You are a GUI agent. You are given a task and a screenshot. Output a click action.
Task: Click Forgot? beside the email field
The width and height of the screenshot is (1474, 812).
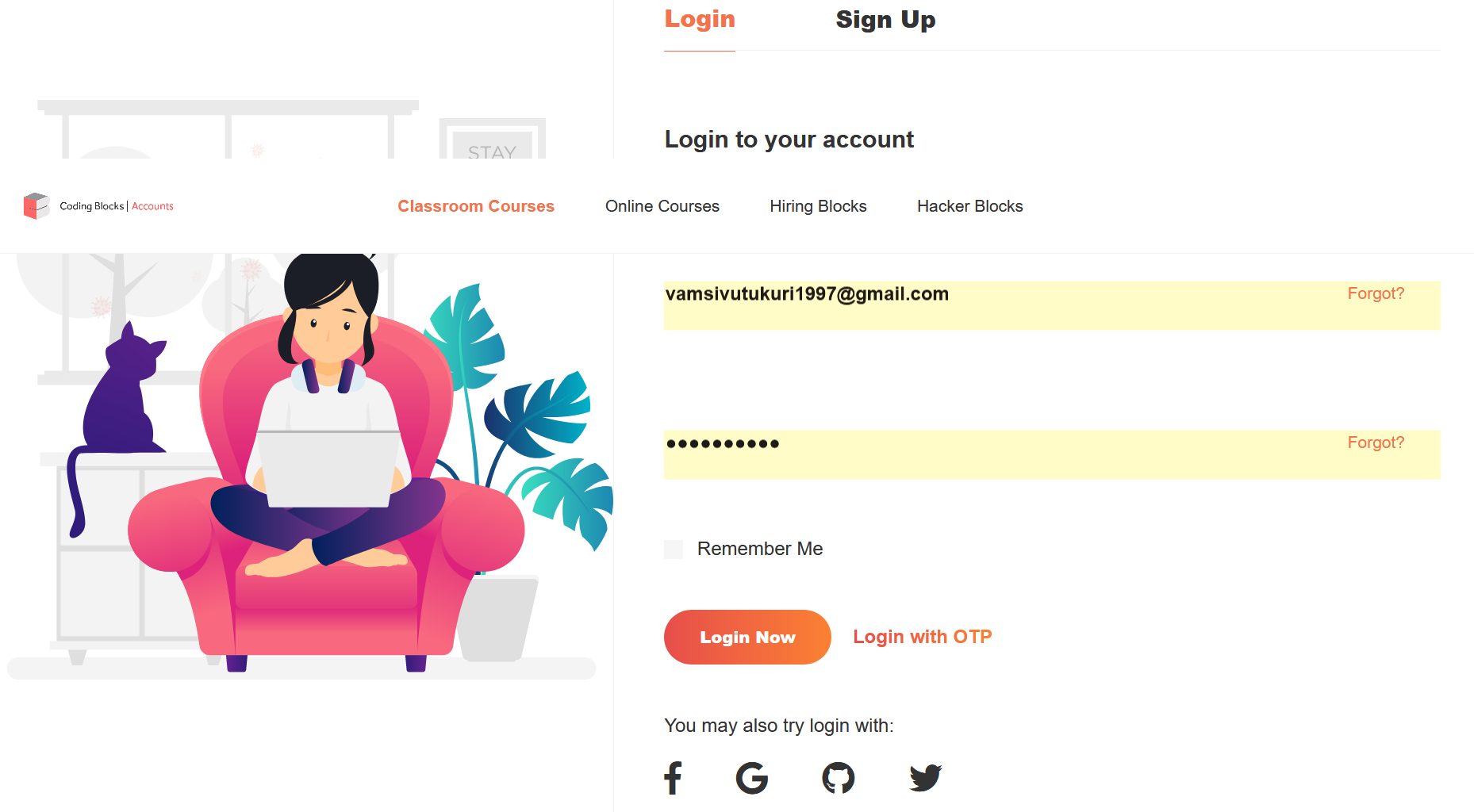coord(1376,293)
